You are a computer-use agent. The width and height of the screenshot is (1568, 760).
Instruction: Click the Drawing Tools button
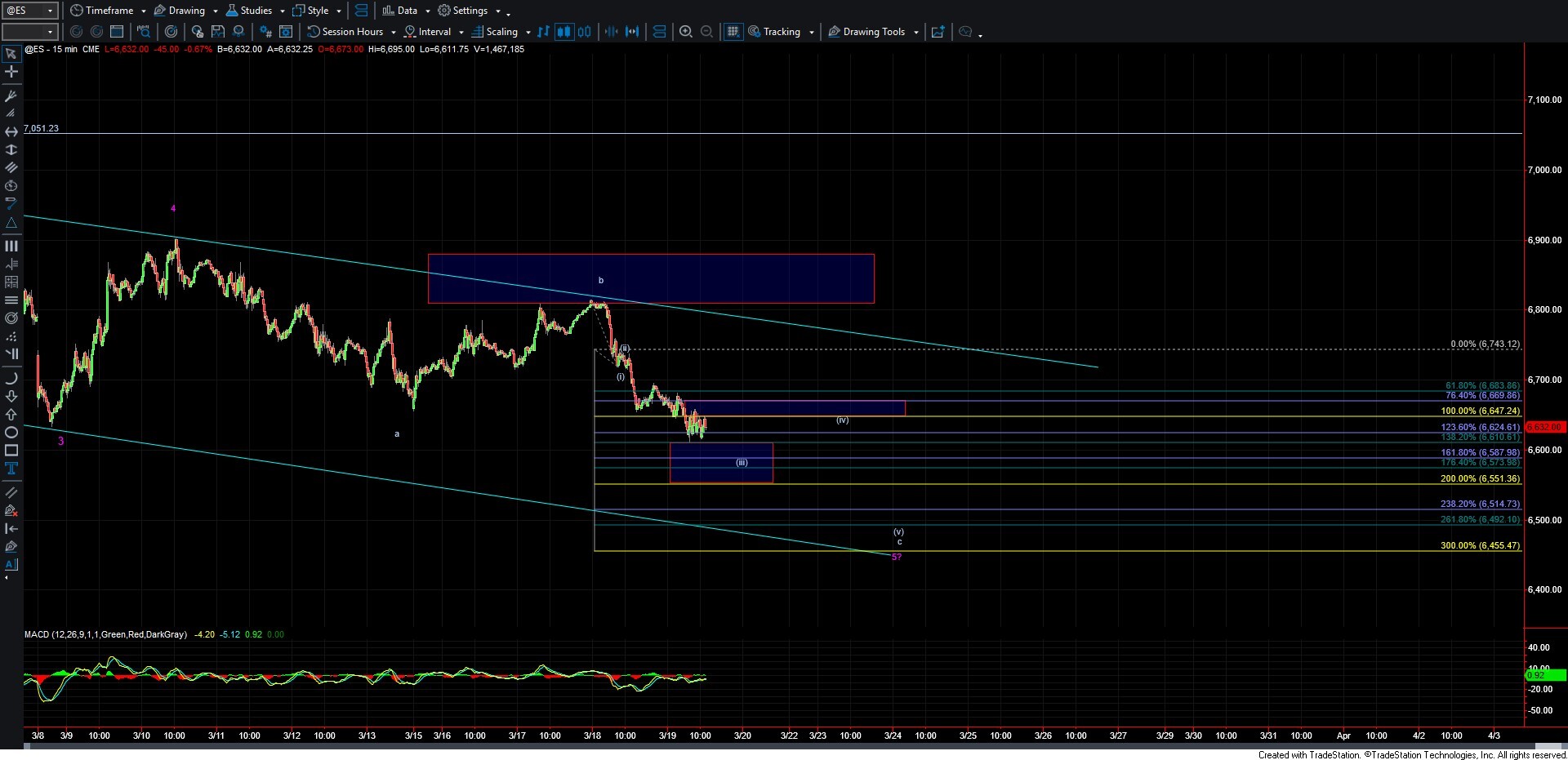click(873, 32)
